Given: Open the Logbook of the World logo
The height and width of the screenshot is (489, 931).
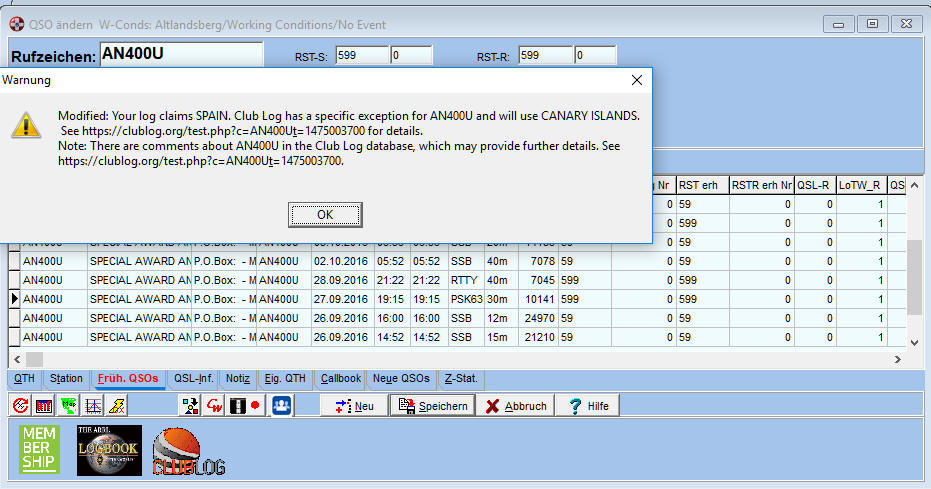Looking at the screenshot, I should (109, 450).
